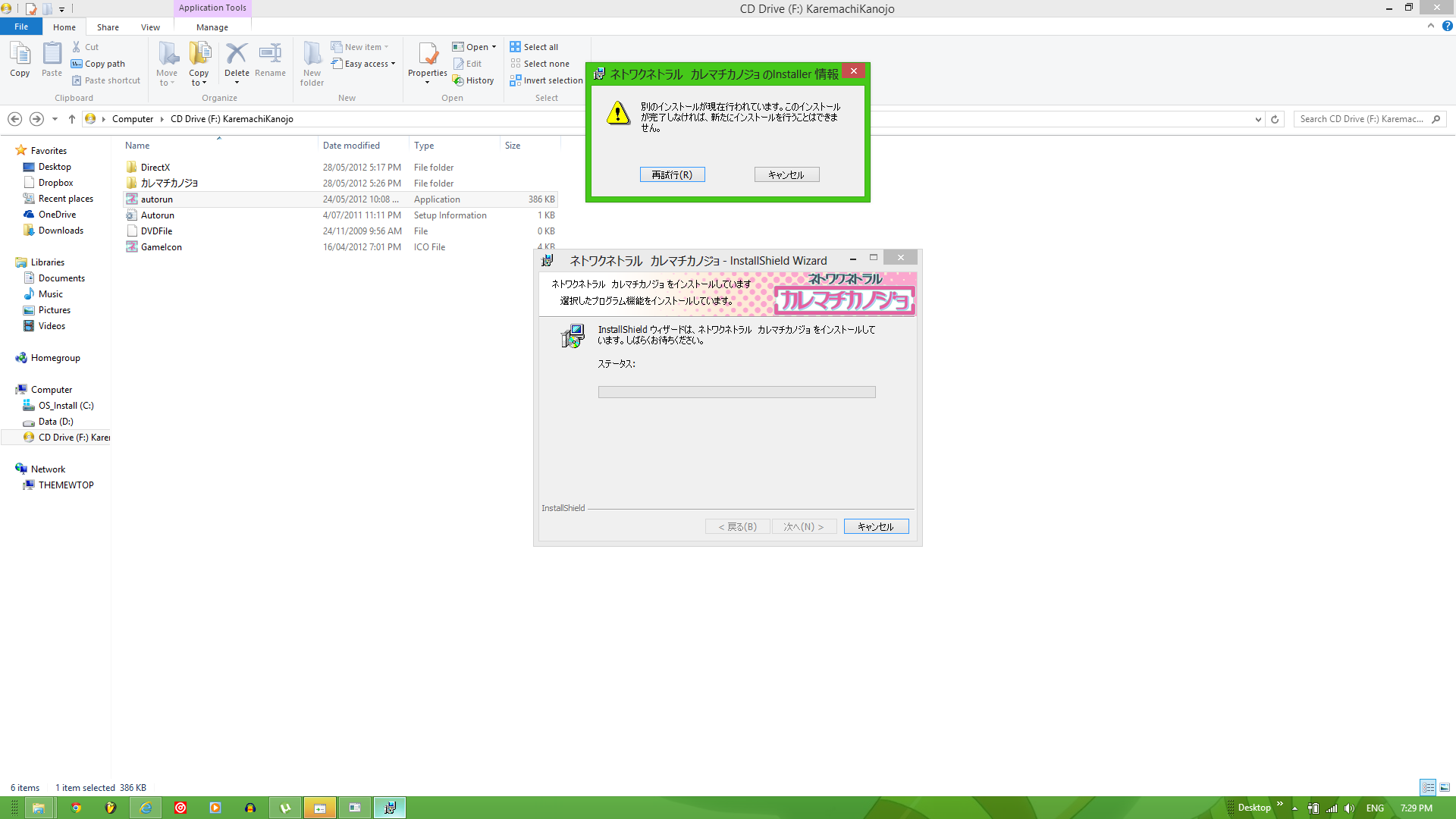
Task: Click the Forward navigation arrow
Action: [36, 119]
